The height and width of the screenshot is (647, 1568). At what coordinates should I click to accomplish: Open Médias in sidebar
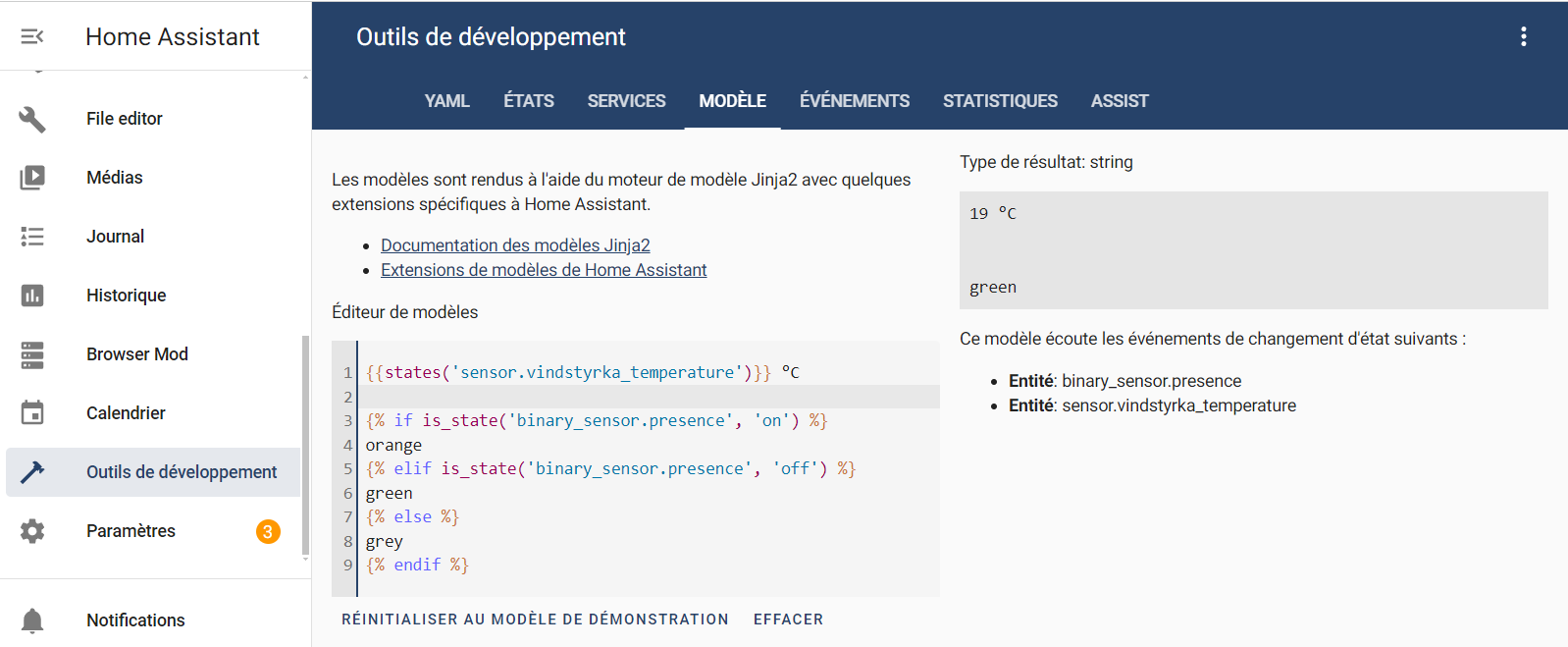[x=153, y=178]
